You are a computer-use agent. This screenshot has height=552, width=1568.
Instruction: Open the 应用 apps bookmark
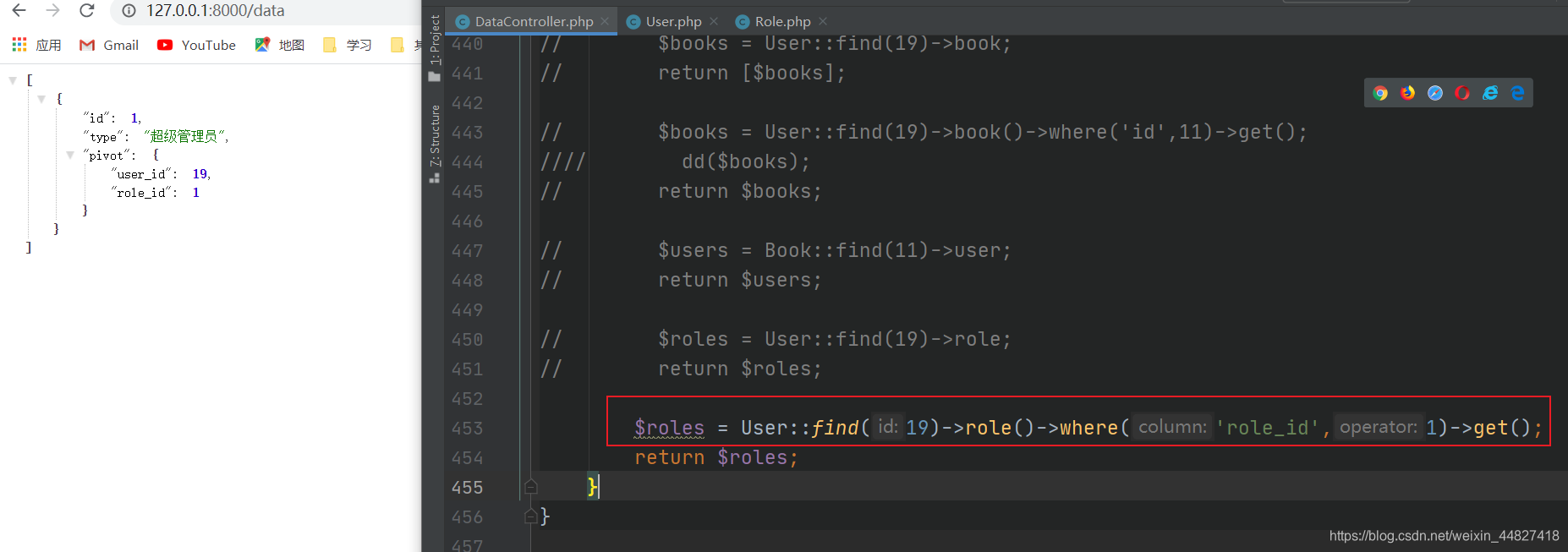click(36, 45)
